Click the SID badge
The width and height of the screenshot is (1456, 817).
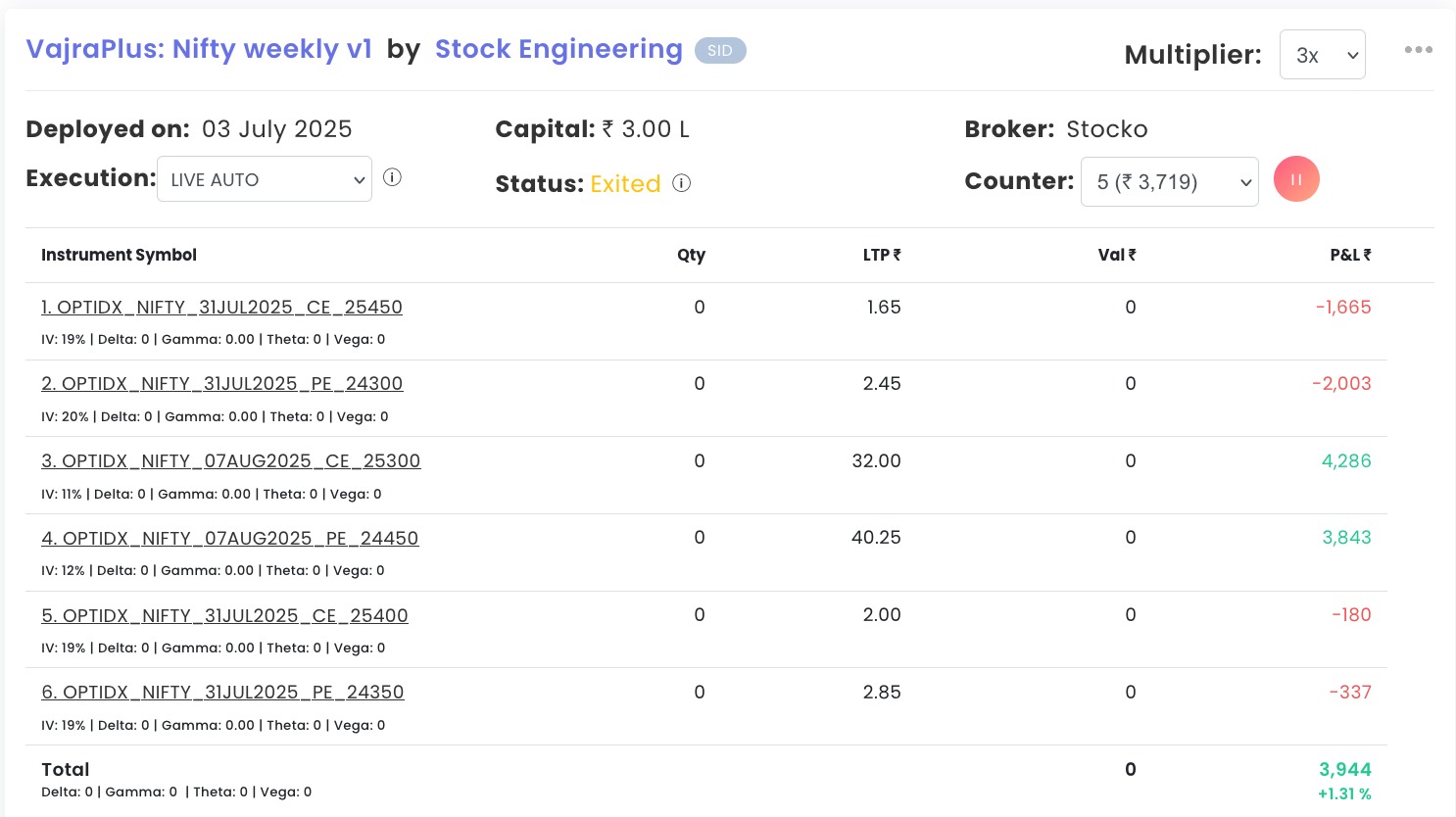[720, 51]
